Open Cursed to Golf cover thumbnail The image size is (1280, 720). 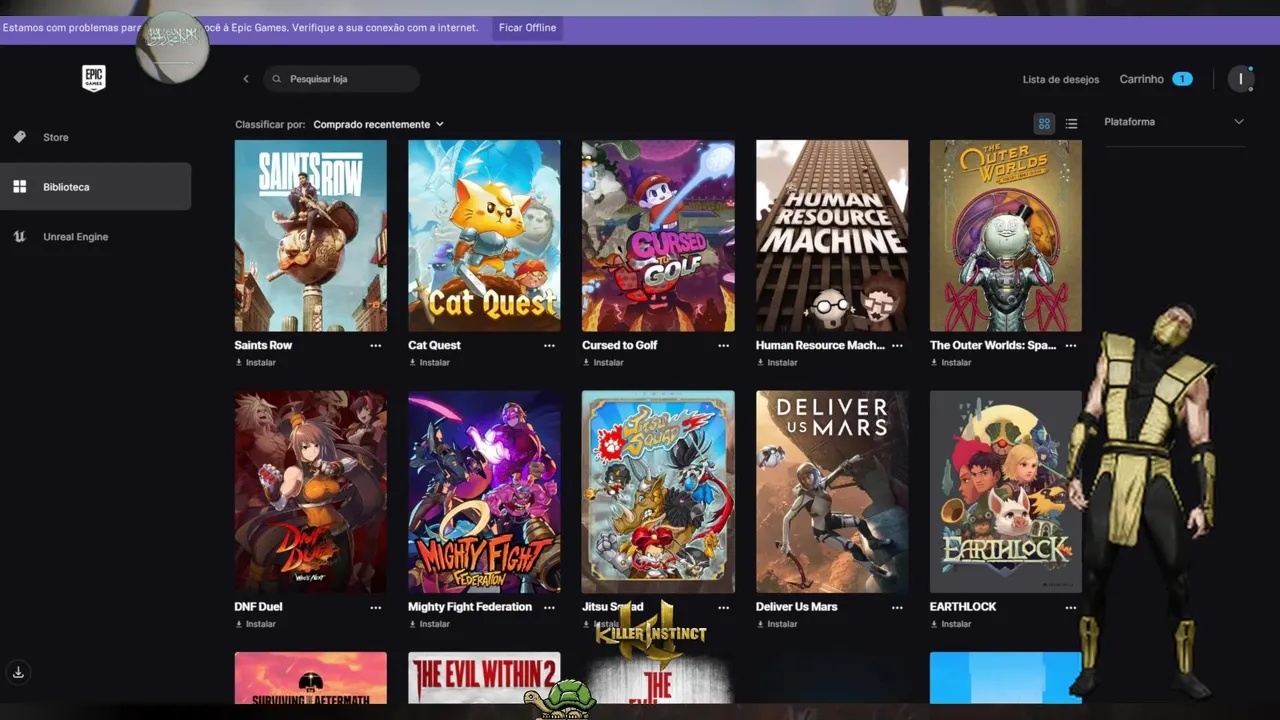tap(658, 235)
